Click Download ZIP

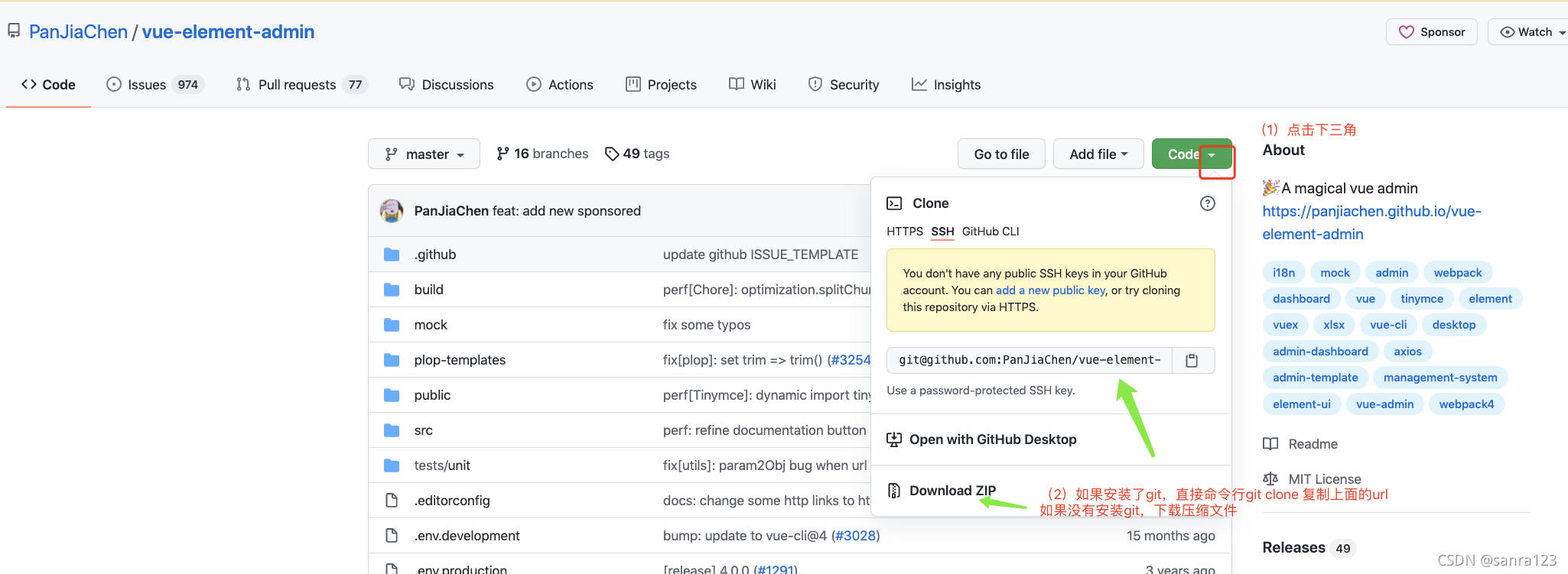pos(952,491)
